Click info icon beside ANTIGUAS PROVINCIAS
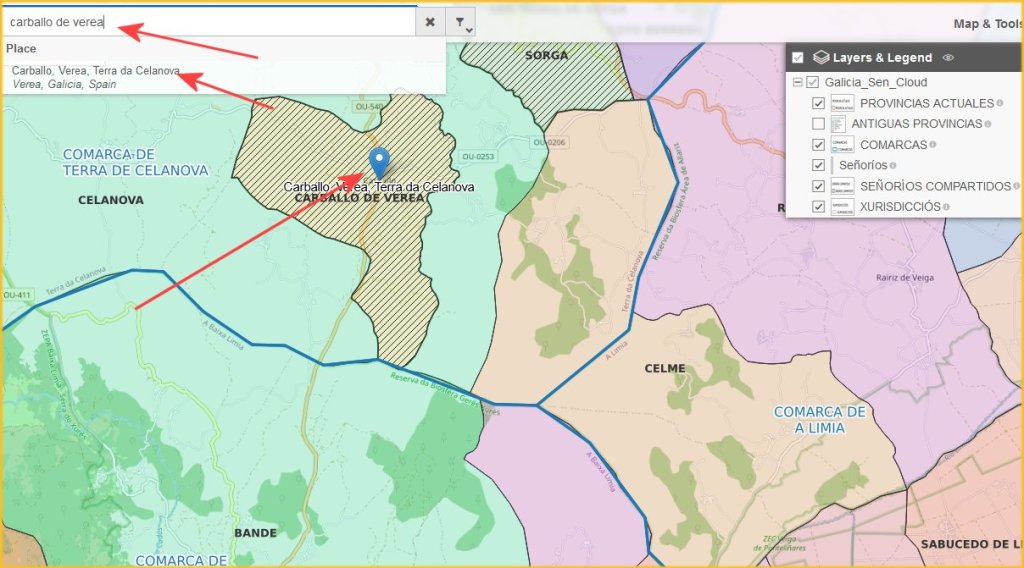1024x568 pixels. coord(988,124)
